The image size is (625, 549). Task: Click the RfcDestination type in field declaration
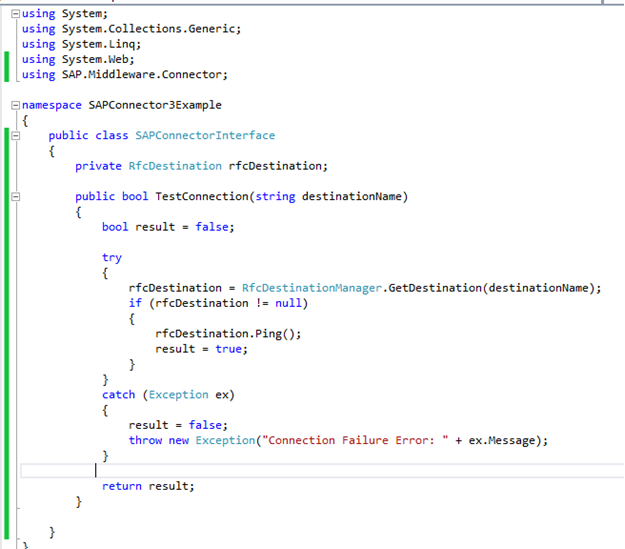pyautogui.click(x=175, y=166)
